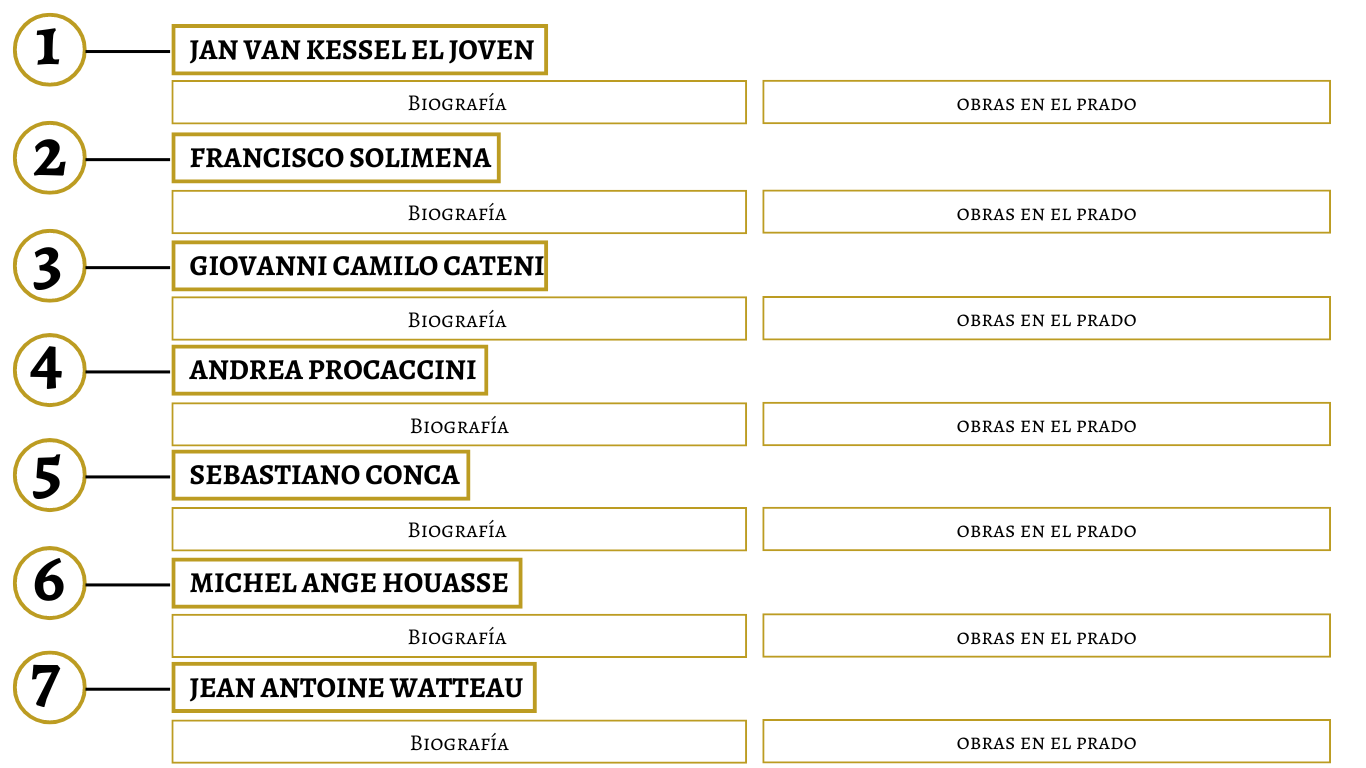Click the number 4 circle icon
The width and height of the screenshot is (1366, 768).
pos(49,370)
